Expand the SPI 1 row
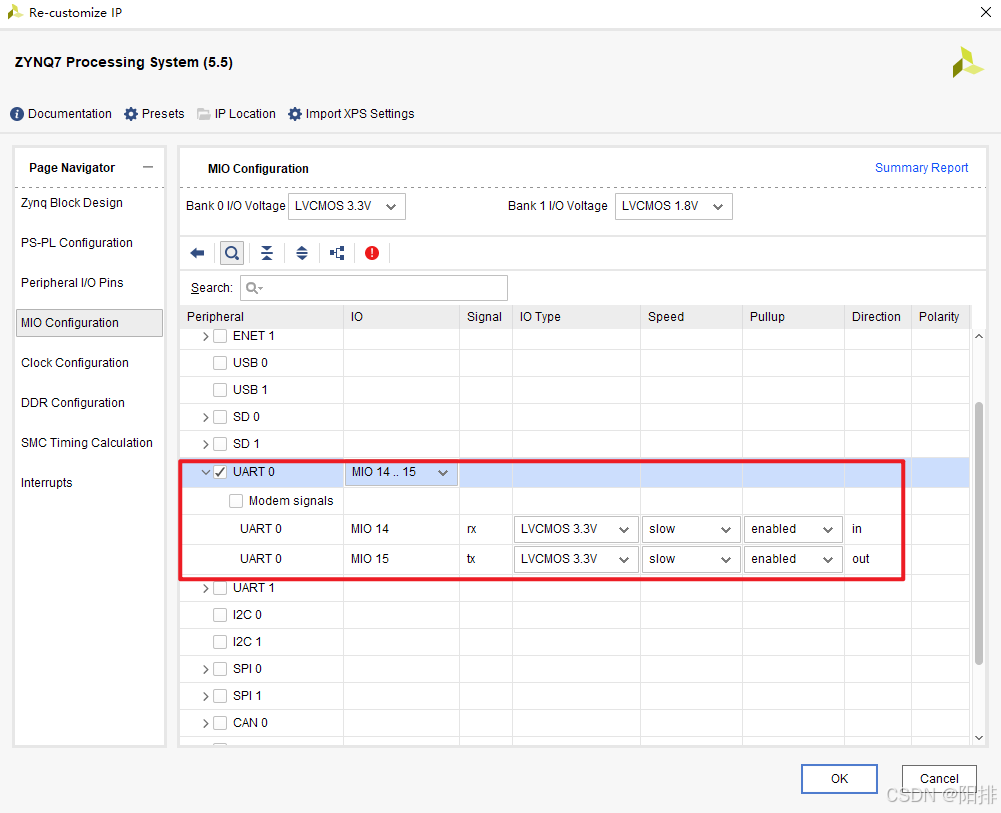The height and width of the screenshot is (813, 1001). 206,696
